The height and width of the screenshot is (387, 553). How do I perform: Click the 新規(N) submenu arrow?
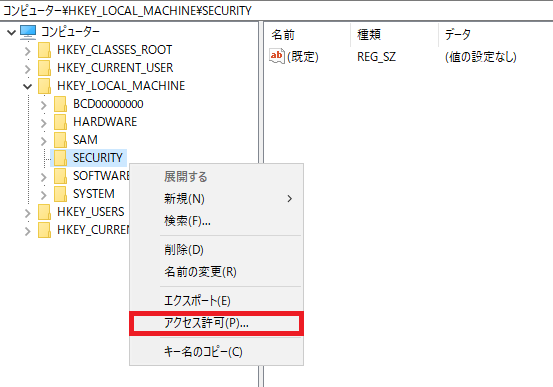290,199
